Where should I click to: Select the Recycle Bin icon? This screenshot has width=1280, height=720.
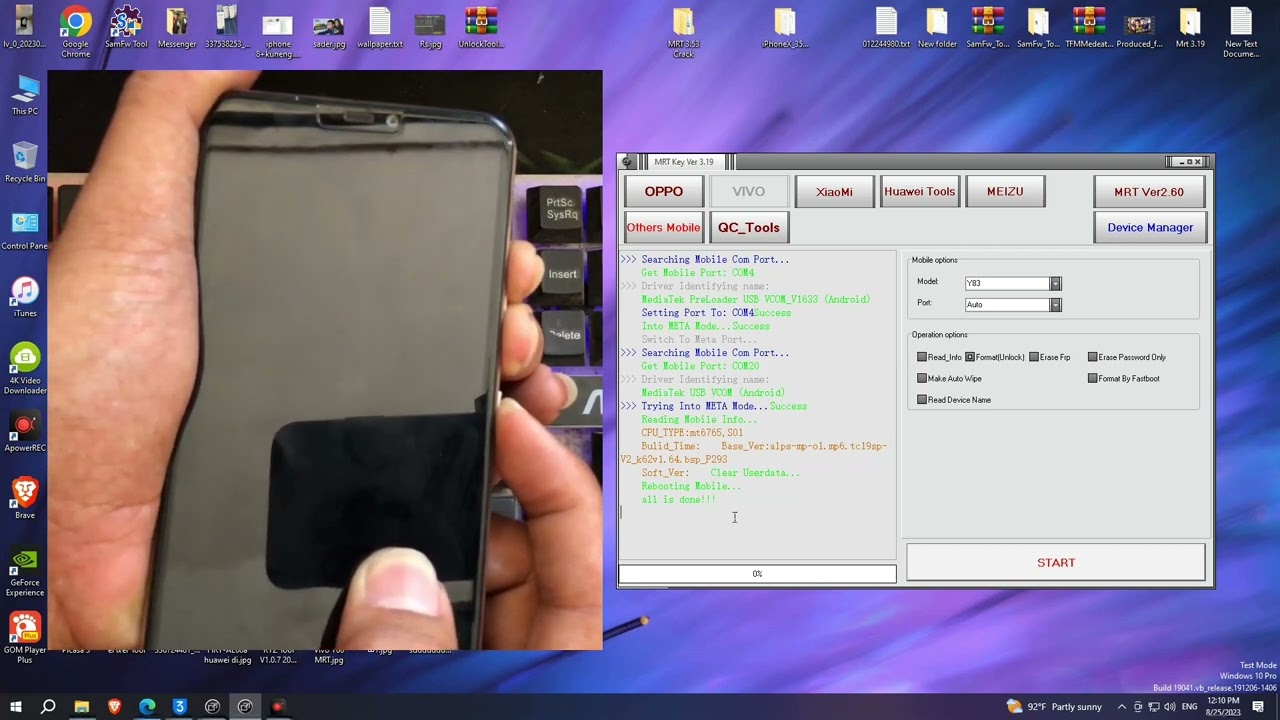(x=25, y=162)
